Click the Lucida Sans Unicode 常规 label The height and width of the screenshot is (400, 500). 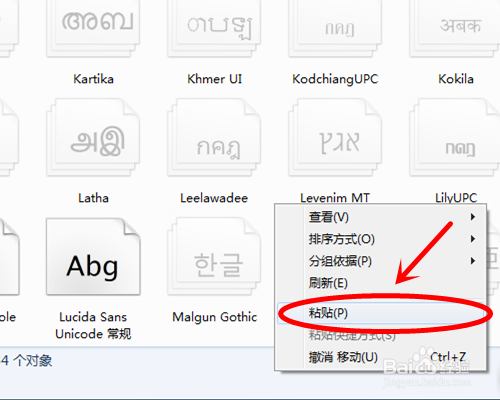(93, 325)
